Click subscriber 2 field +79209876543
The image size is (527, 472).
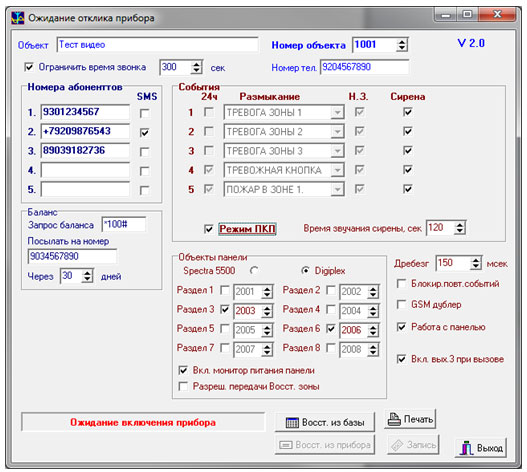(x=85, y=131)
